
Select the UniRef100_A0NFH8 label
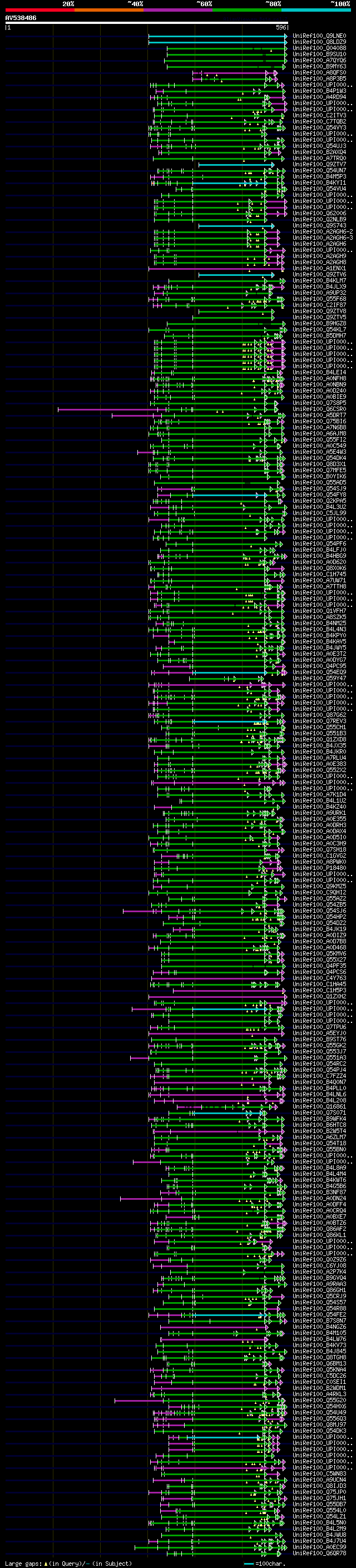click(x=319, y=379)
